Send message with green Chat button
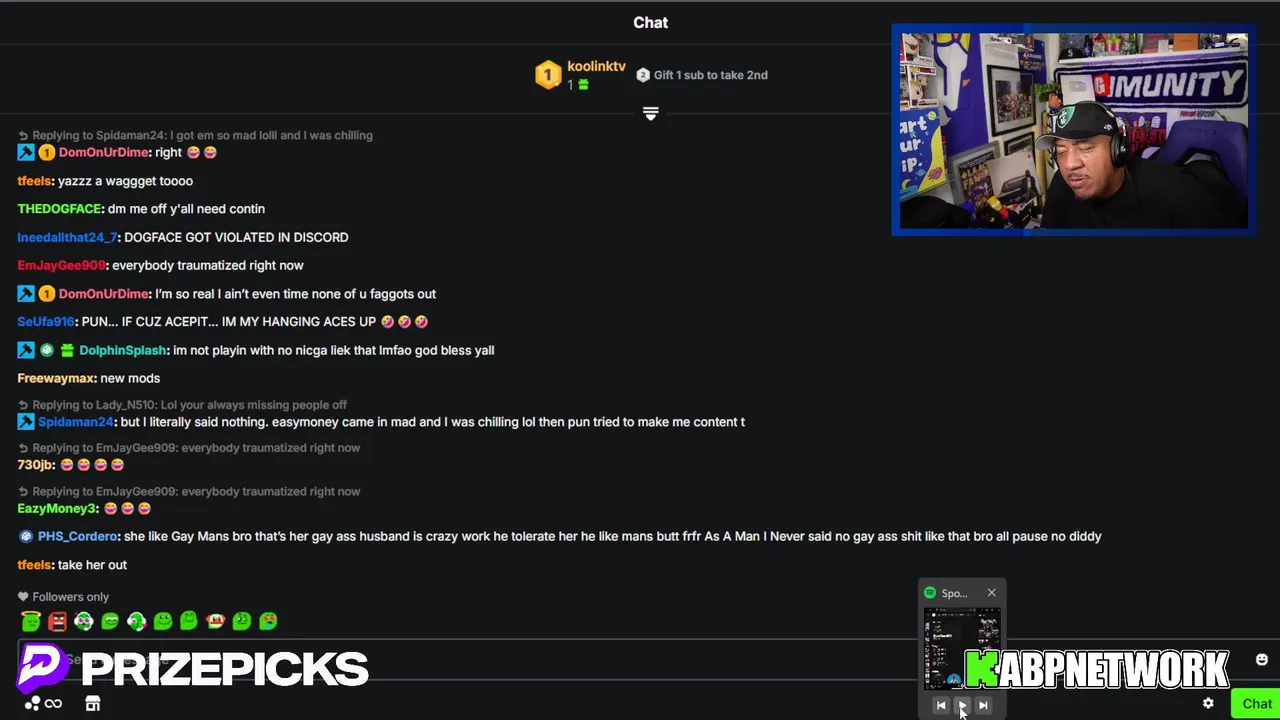This screenshot has height=720, width=1280. coord(1257,704)
